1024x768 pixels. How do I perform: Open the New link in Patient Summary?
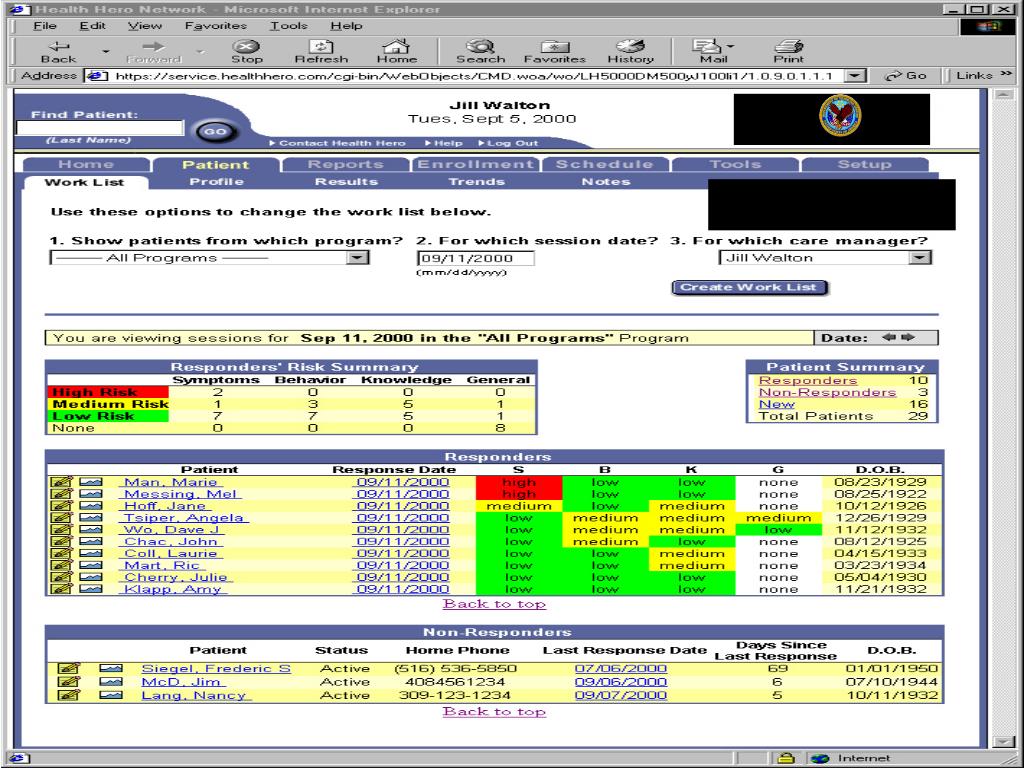pos(776,404)
